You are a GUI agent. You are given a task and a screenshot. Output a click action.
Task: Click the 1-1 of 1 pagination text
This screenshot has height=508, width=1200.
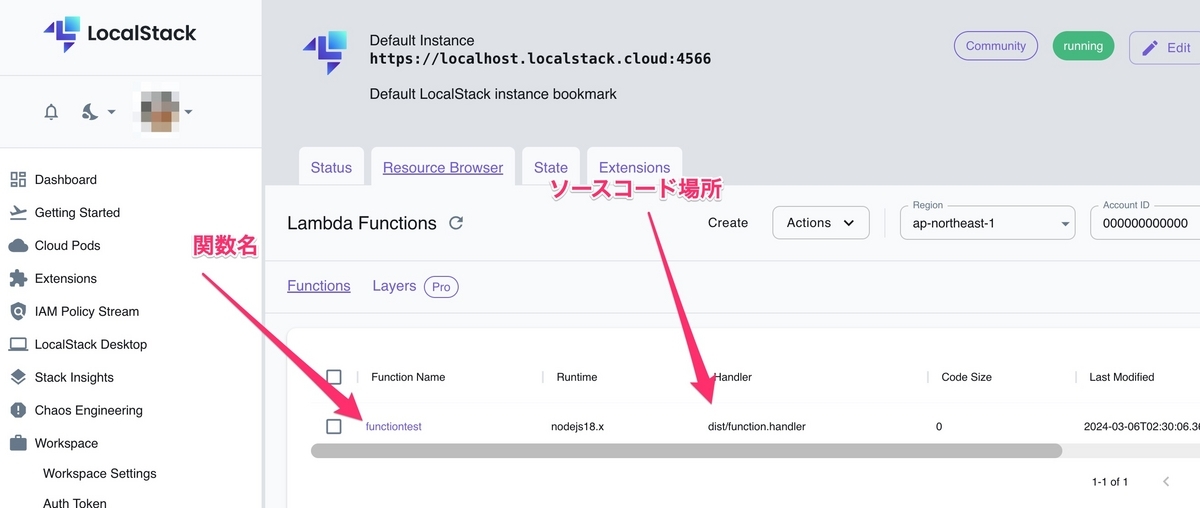click(1110, 482)
